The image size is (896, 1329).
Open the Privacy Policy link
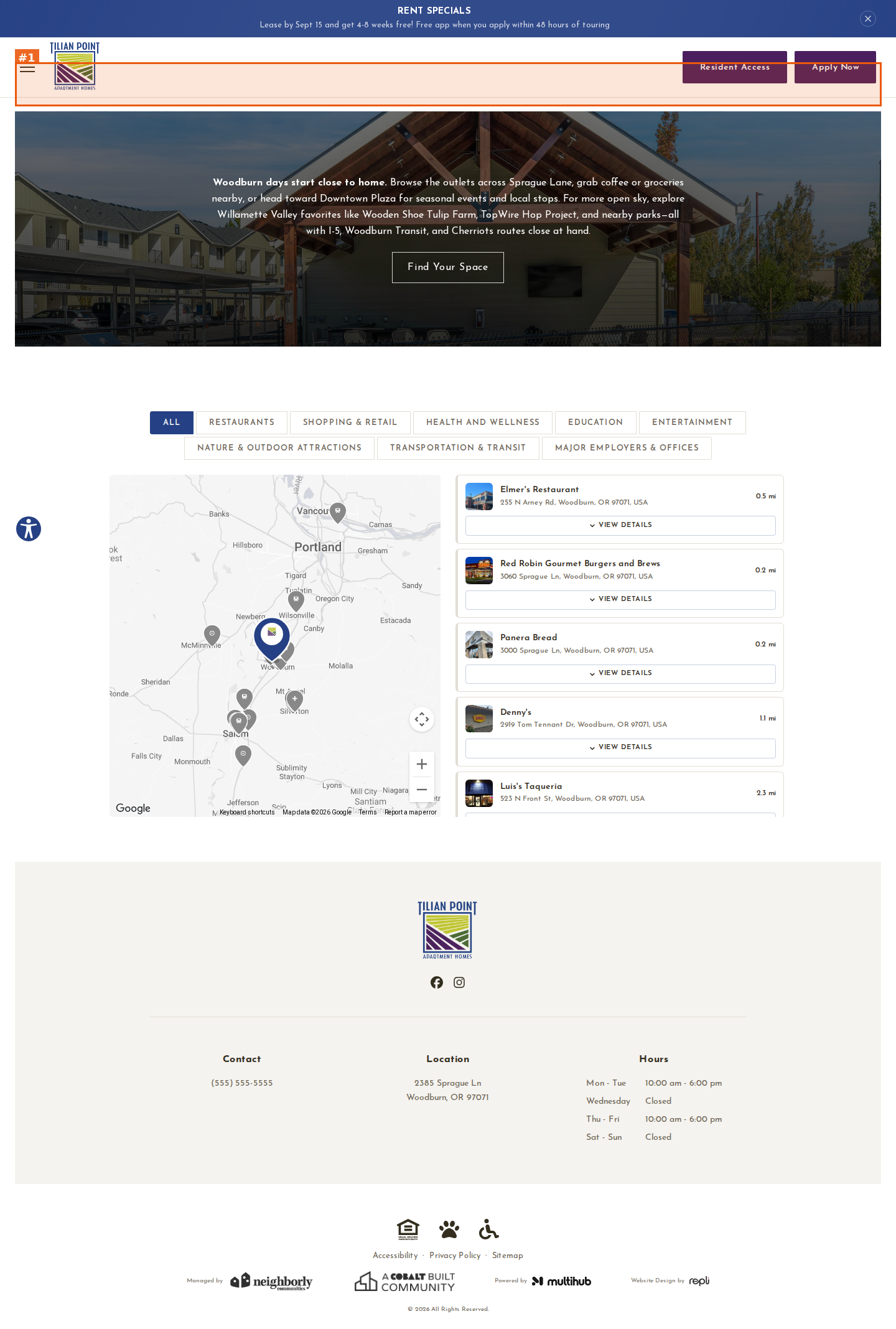click(x=455, y=1256)
